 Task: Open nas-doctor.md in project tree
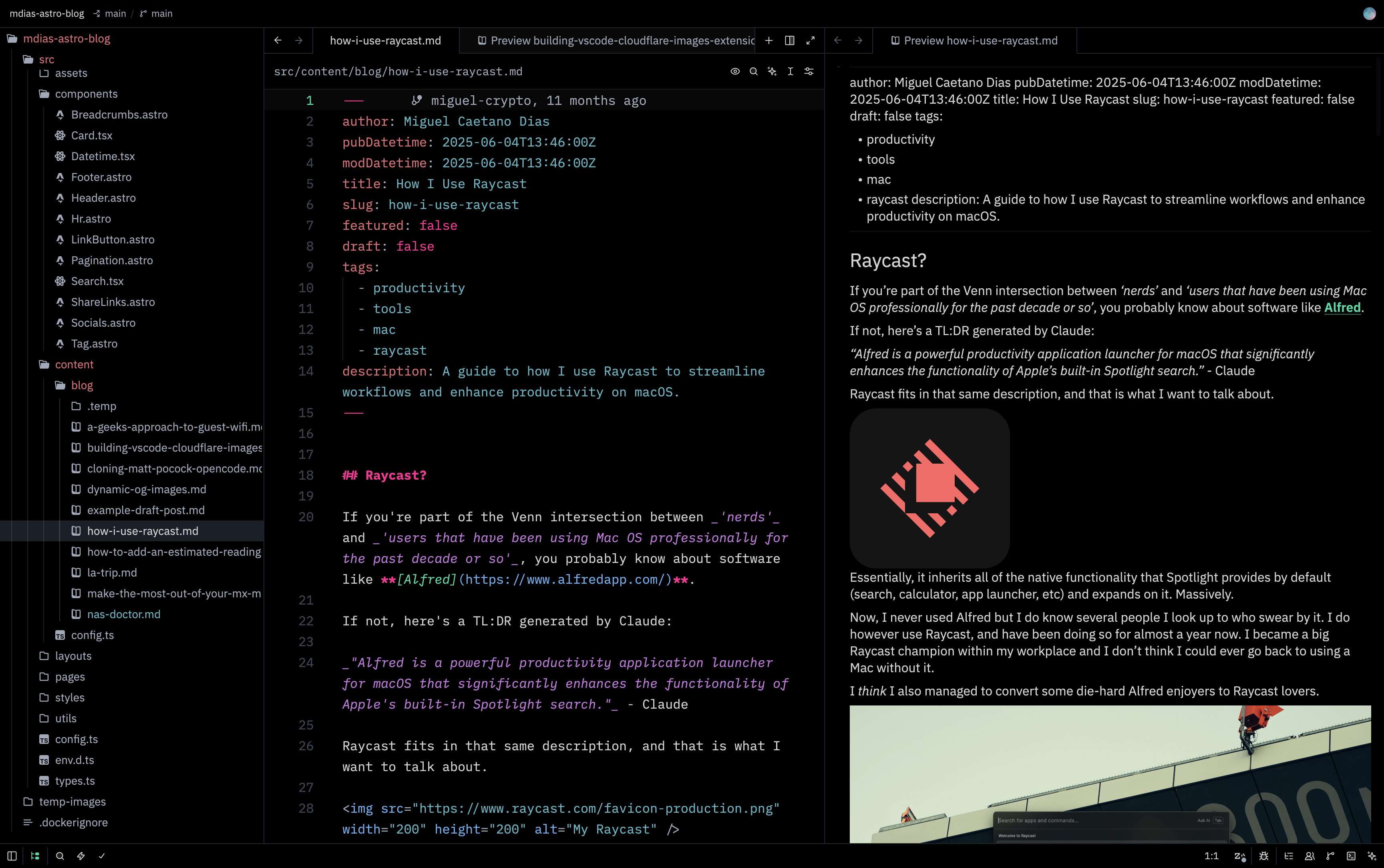(132, 614)
